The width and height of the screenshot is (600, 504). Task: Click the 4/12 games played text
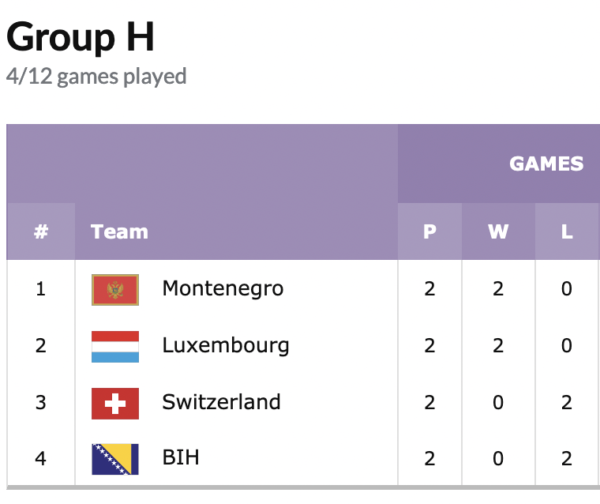click(x=96, y=77)
